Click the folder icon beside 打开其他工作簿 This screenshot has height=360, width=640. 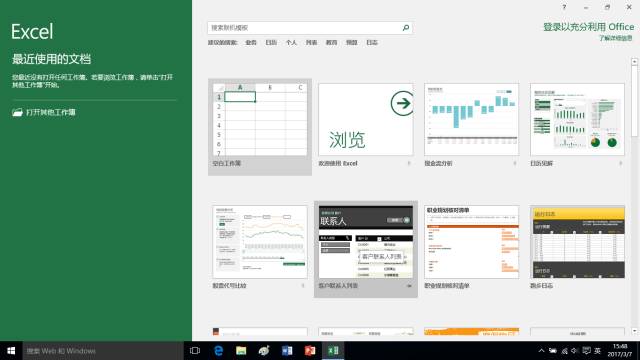pyautogui.click(x=17, y=112)
